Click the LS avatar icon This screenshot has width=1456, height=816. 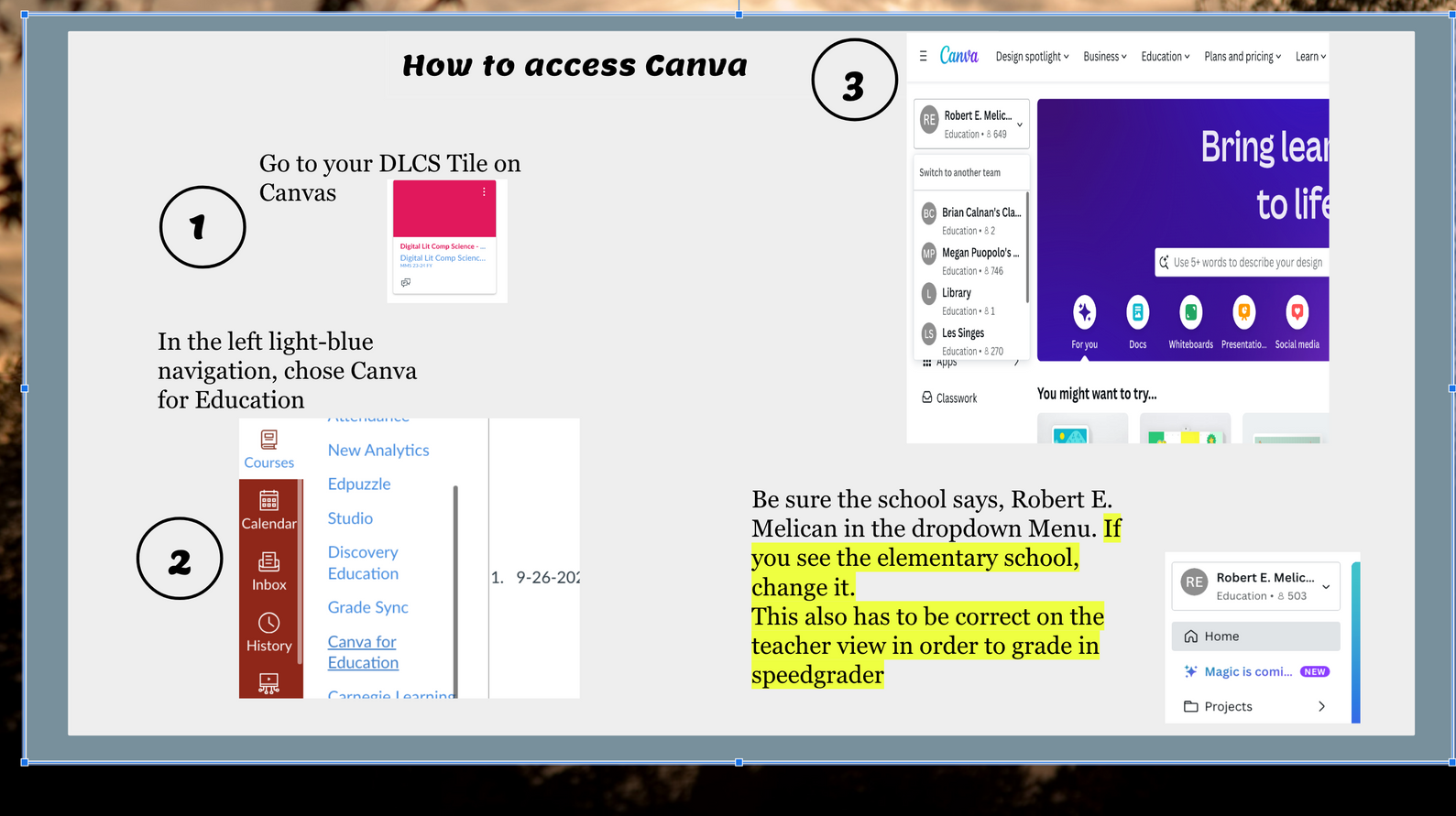(x=929, y=334)
